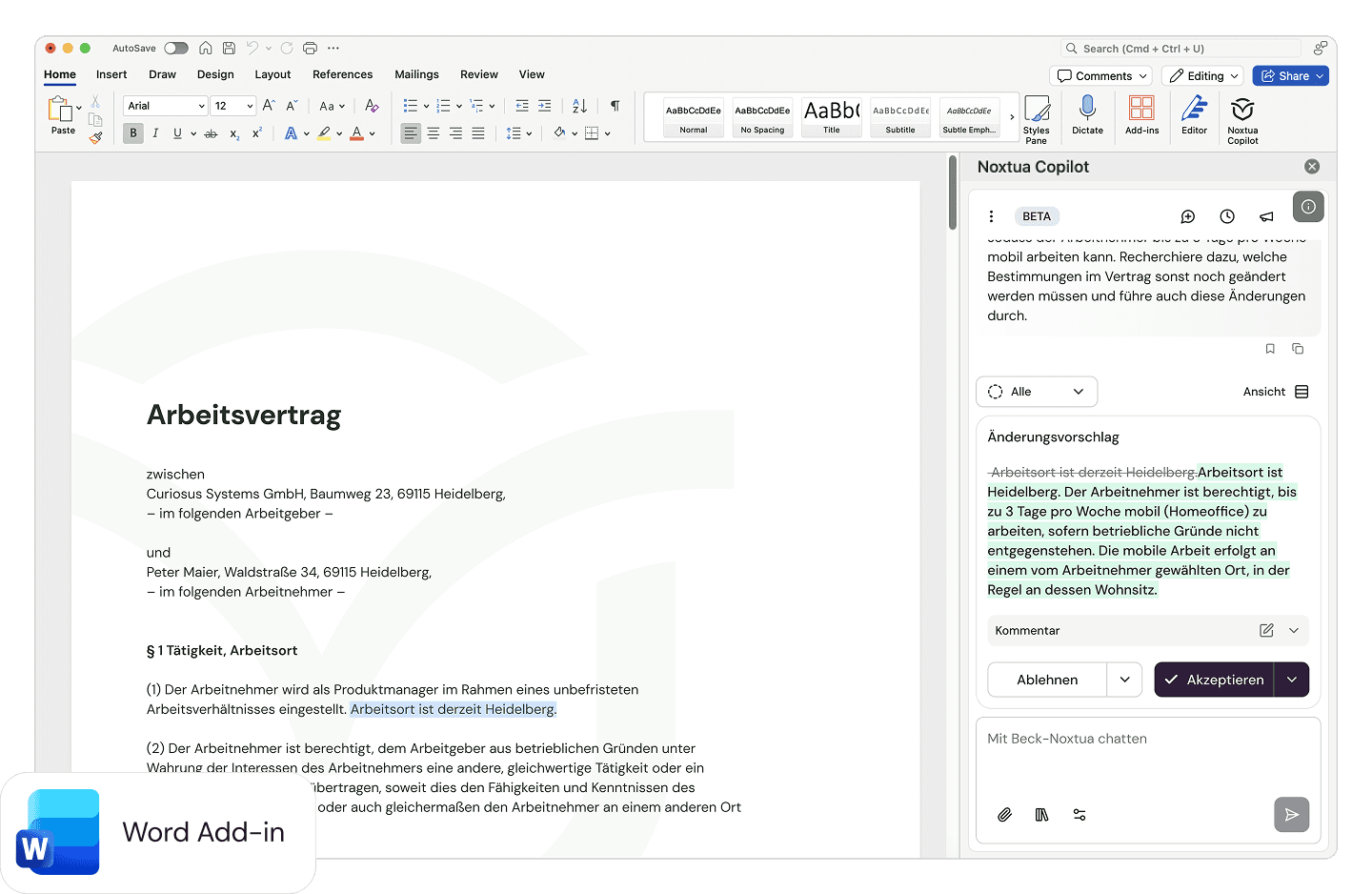Viewport: 1372px width, 894px height.
Task: Open the bullet list style dropdown arrow
Action: pyautogui.click(x=426, y=106)
